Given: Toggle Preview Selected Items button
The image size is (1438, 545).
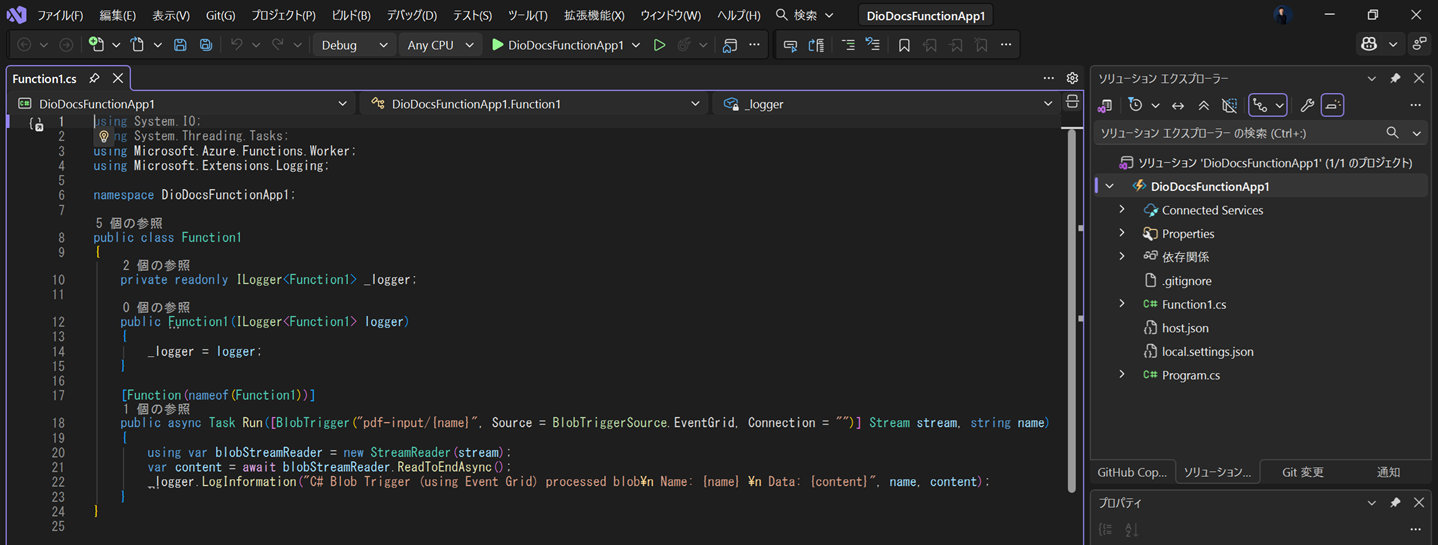Looking at the screenshot, I should (x=1332, y=105).
